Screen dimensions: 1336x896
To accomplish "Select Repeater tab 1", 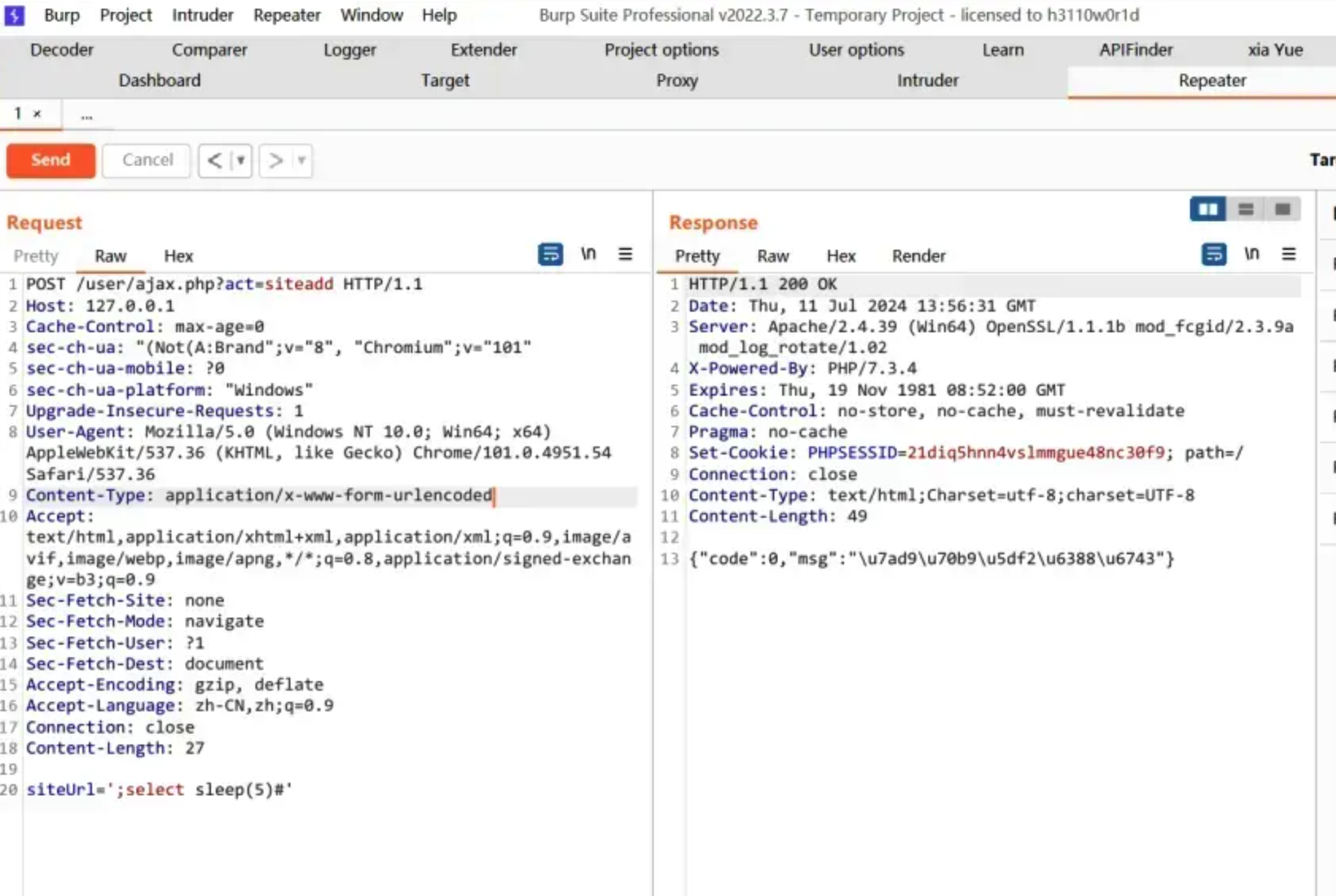I will (x=17, y=114).
